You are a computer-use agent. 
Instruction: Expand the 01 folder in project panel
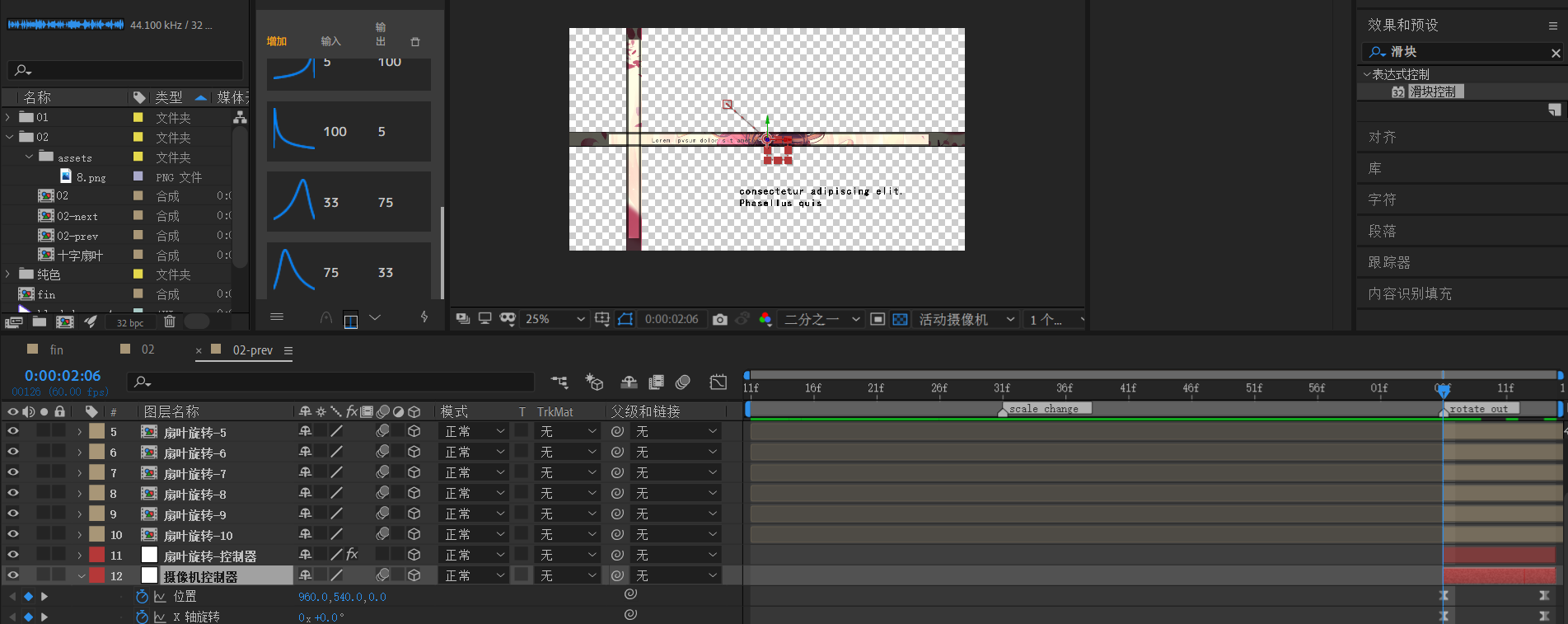(x=8, y=117)
